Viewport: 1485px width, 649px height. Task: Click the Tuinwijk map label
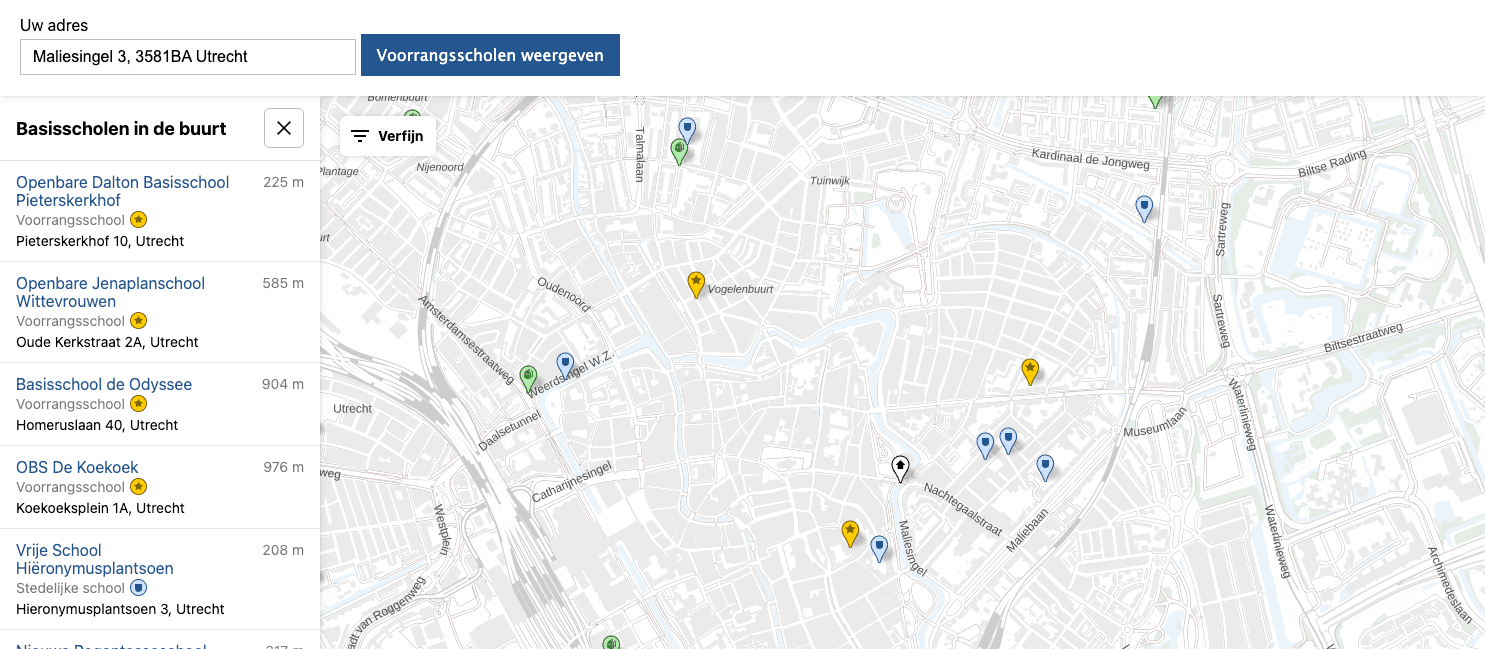[830, 181]
